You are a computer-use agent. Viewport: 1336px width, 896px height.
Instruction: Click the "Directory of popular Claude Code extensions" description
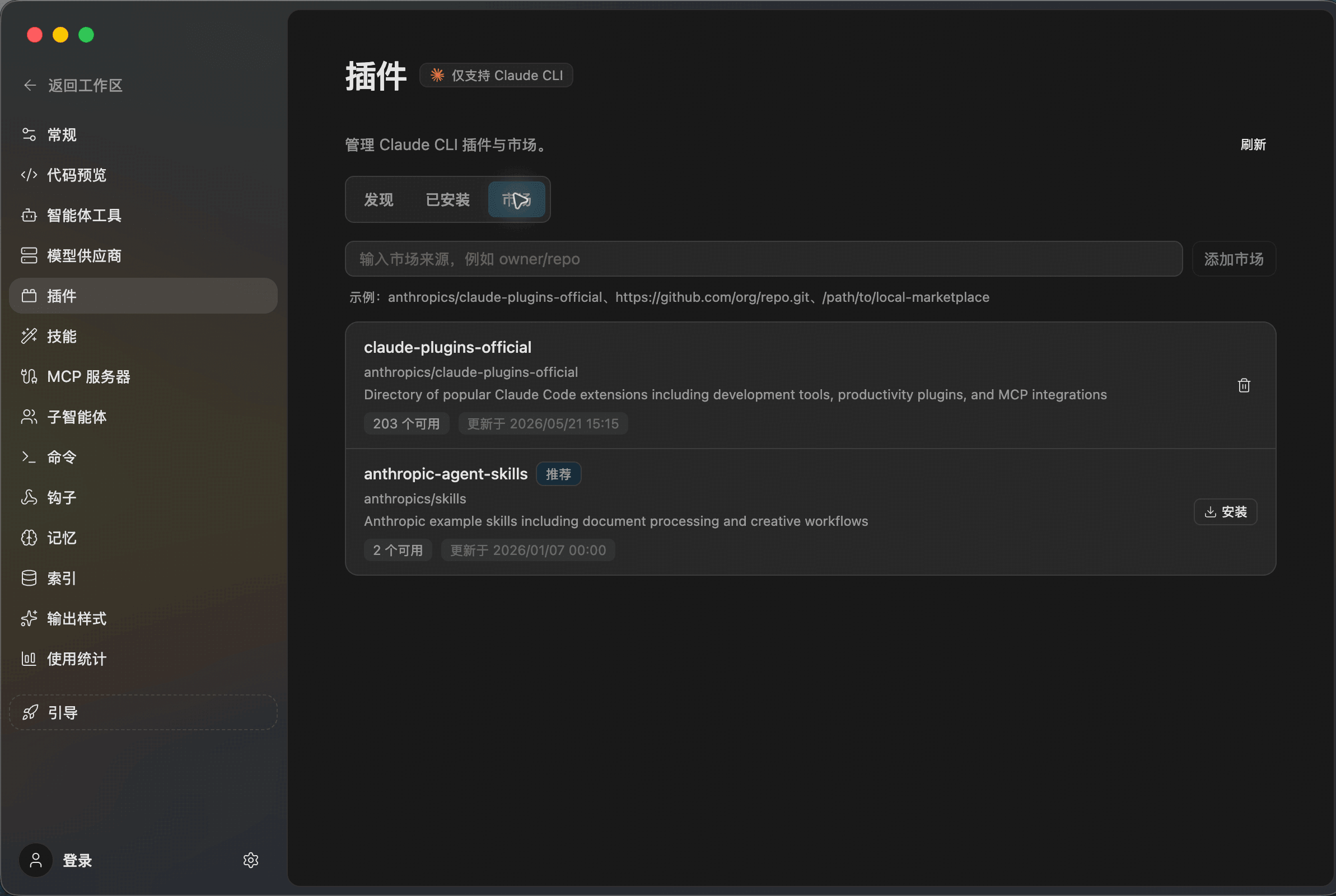point(735,395)
